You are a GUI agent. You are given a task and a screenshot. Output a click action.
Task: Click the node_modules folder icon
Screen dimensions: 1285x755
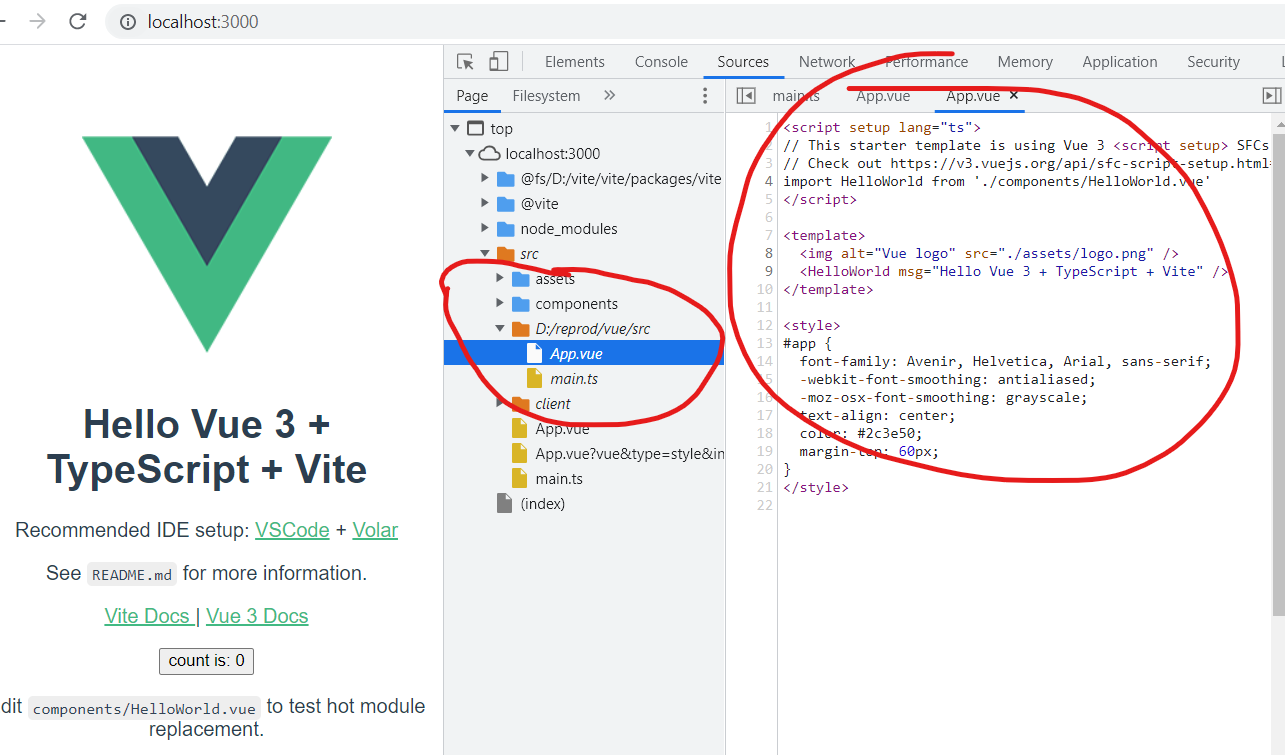coord(505,229)
